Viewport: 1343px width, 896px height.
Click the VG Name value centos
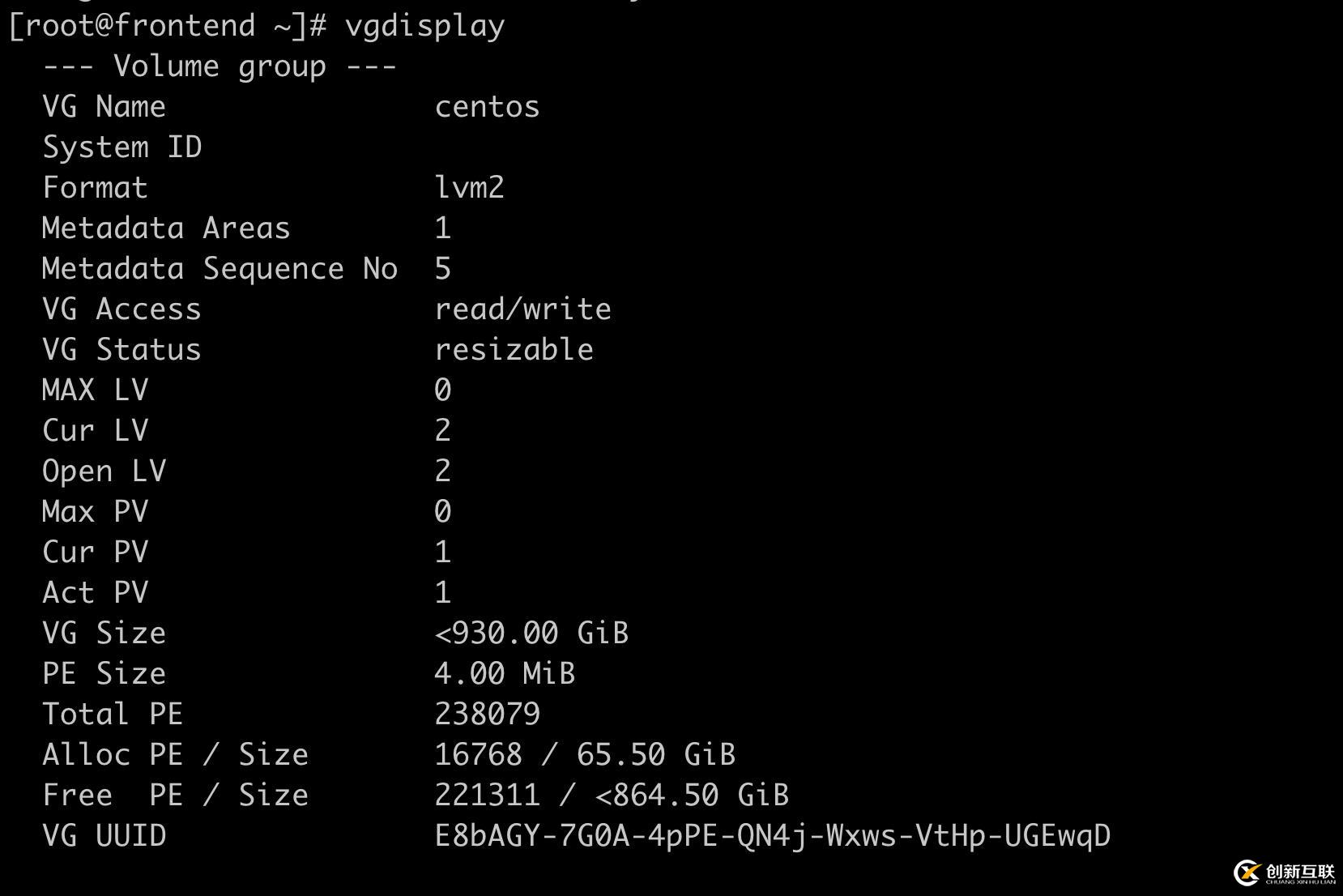tap(487, 107)
